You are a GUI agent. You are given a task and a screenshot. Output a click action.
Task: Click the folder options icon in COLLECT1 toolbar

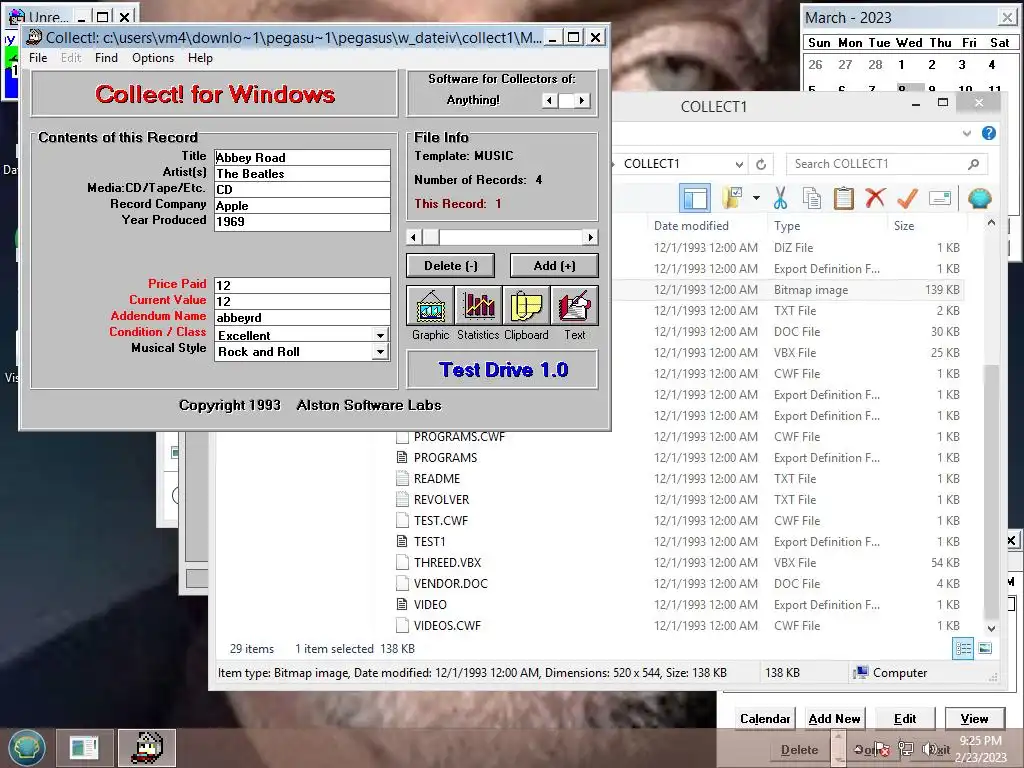[x=733, y=198]
